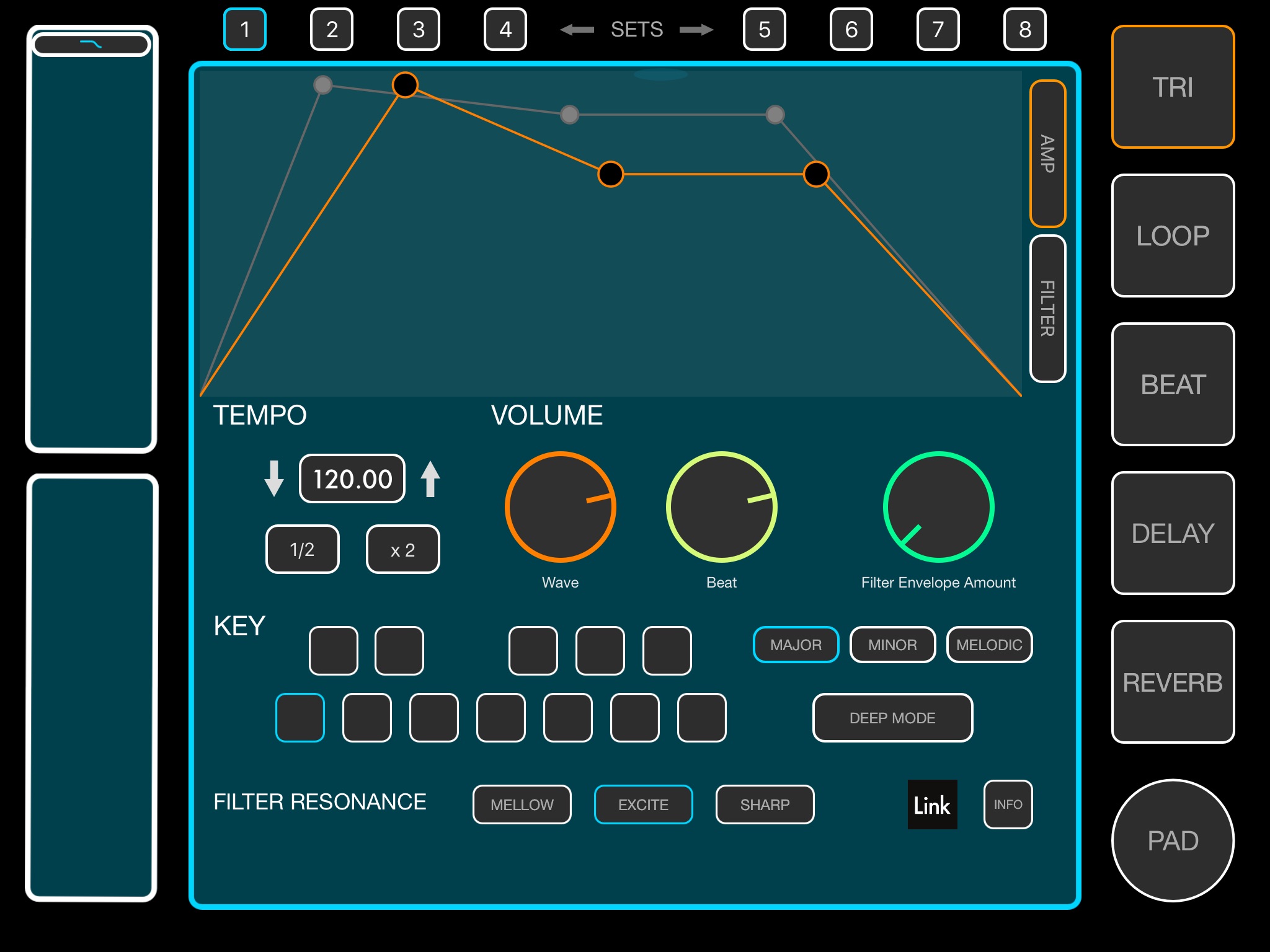This screenshot has width=1270, height=952.
Task: Click the 120.00 tempo value field
Action: pyautogui.click(x=352, y=478)
